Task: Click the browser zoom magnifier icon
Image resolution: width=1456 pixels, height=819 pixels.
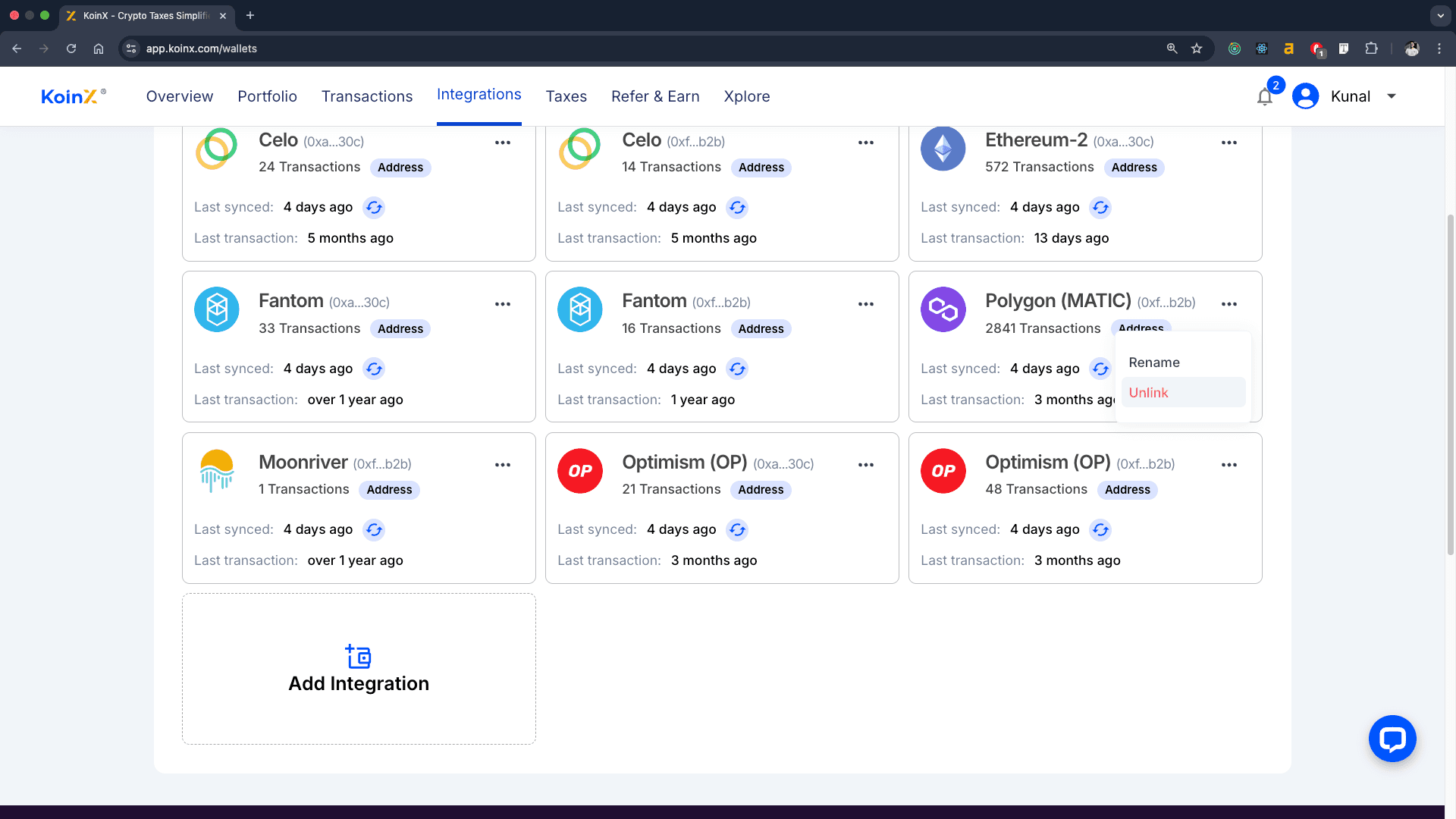Action: point(1172,49)
